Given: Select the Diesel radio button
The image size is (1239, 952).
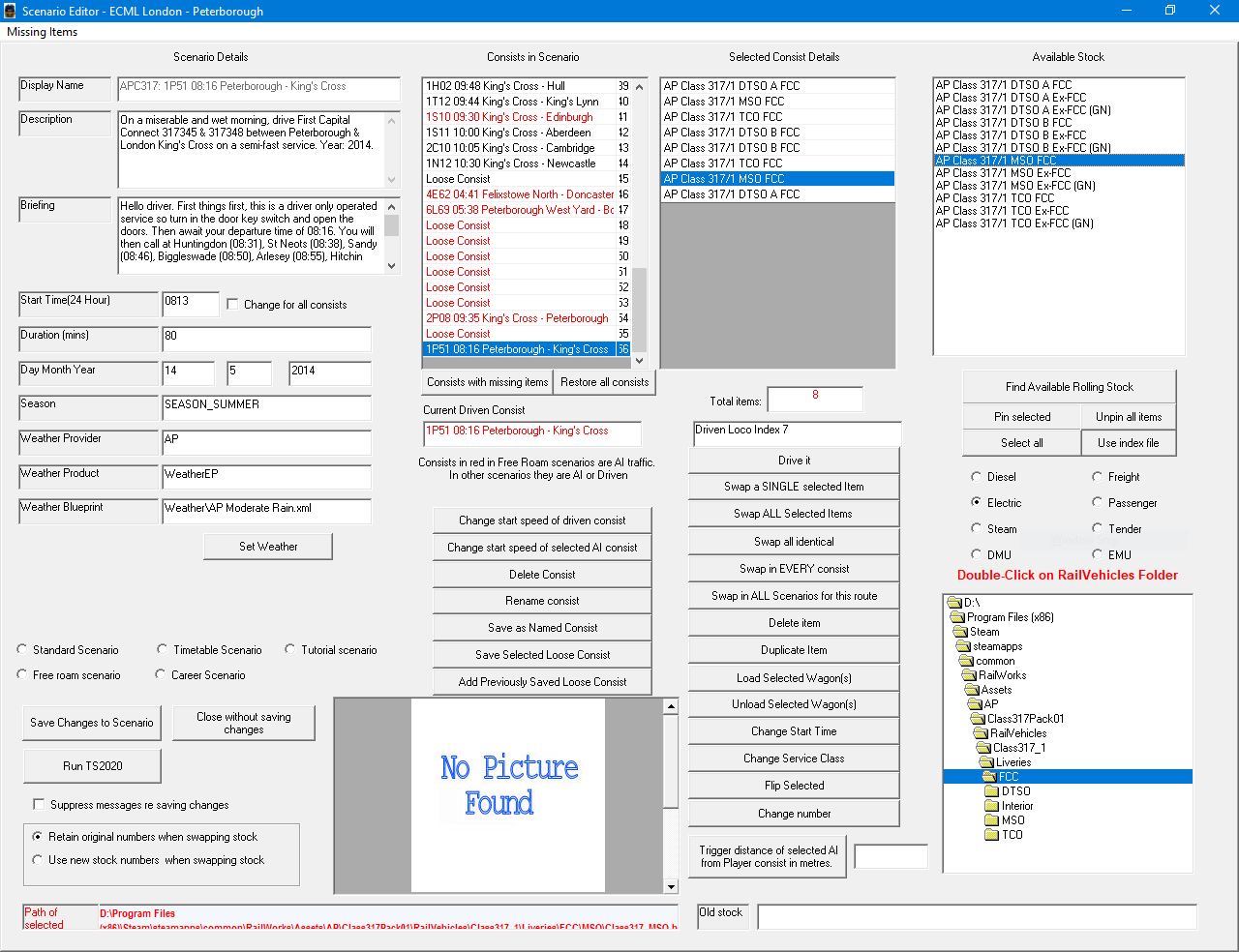Looking at the screenshot, I should (976, 477).
